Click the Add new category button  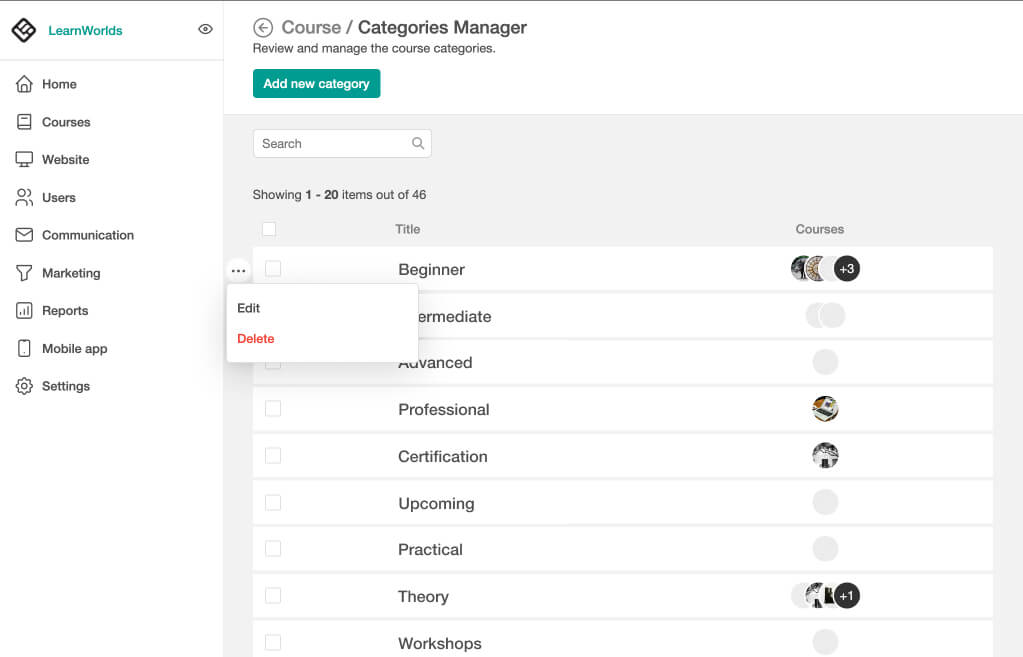pos(316,84)
